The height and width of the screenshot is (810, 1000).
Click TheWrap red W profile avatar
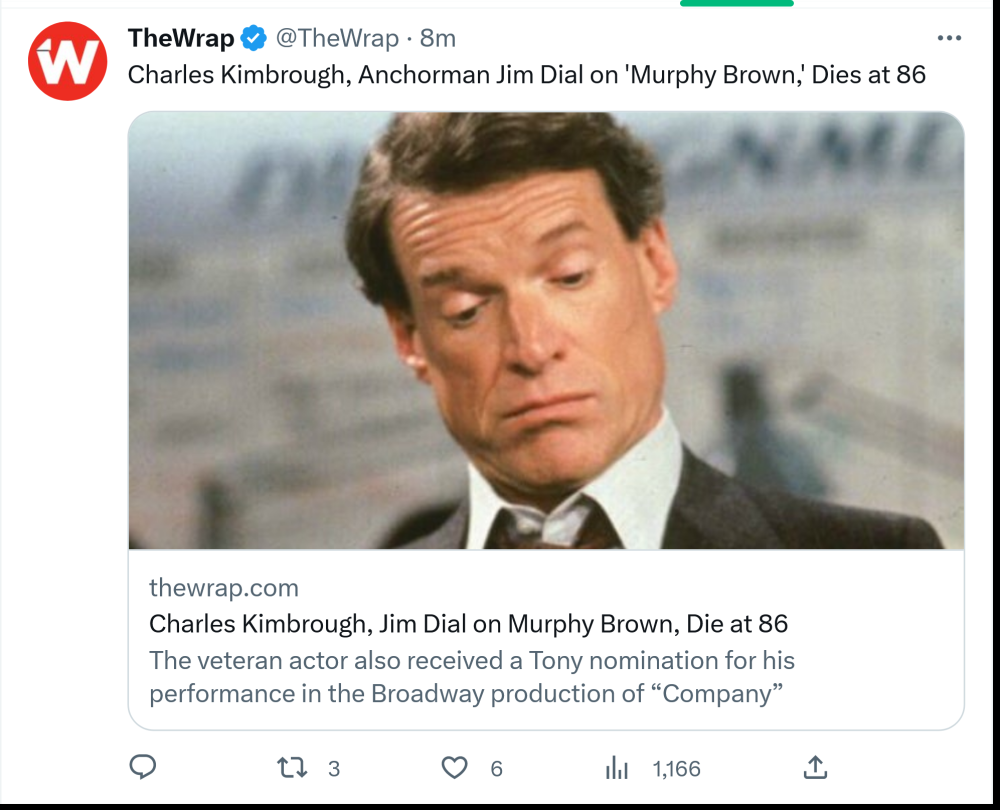pyautogui.click(x=67, y=61)
